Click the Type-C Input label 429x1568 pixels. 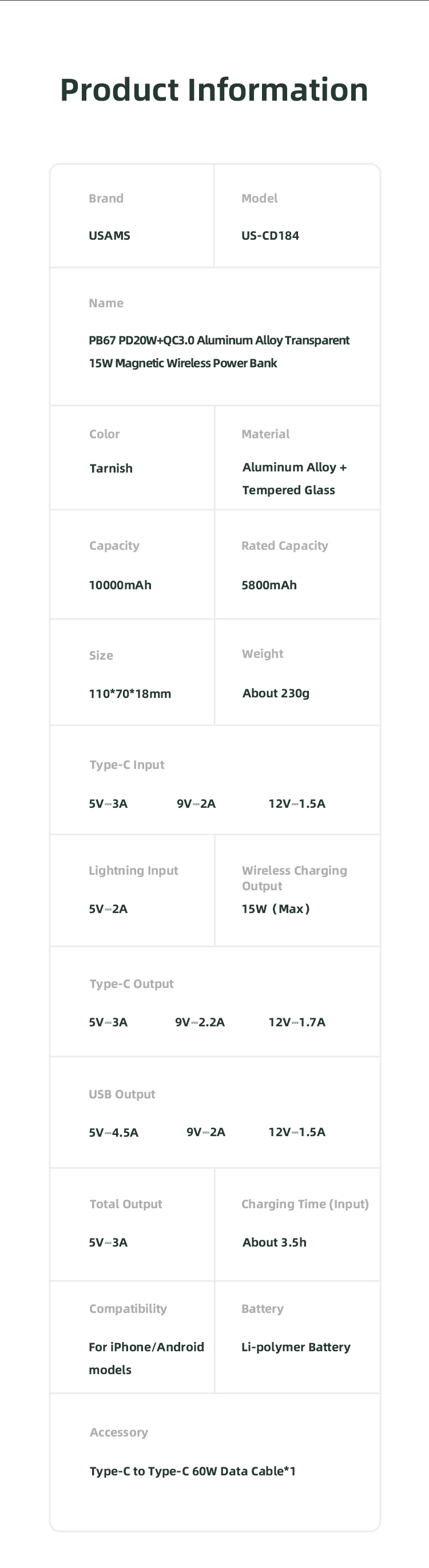tap(126, 765)
